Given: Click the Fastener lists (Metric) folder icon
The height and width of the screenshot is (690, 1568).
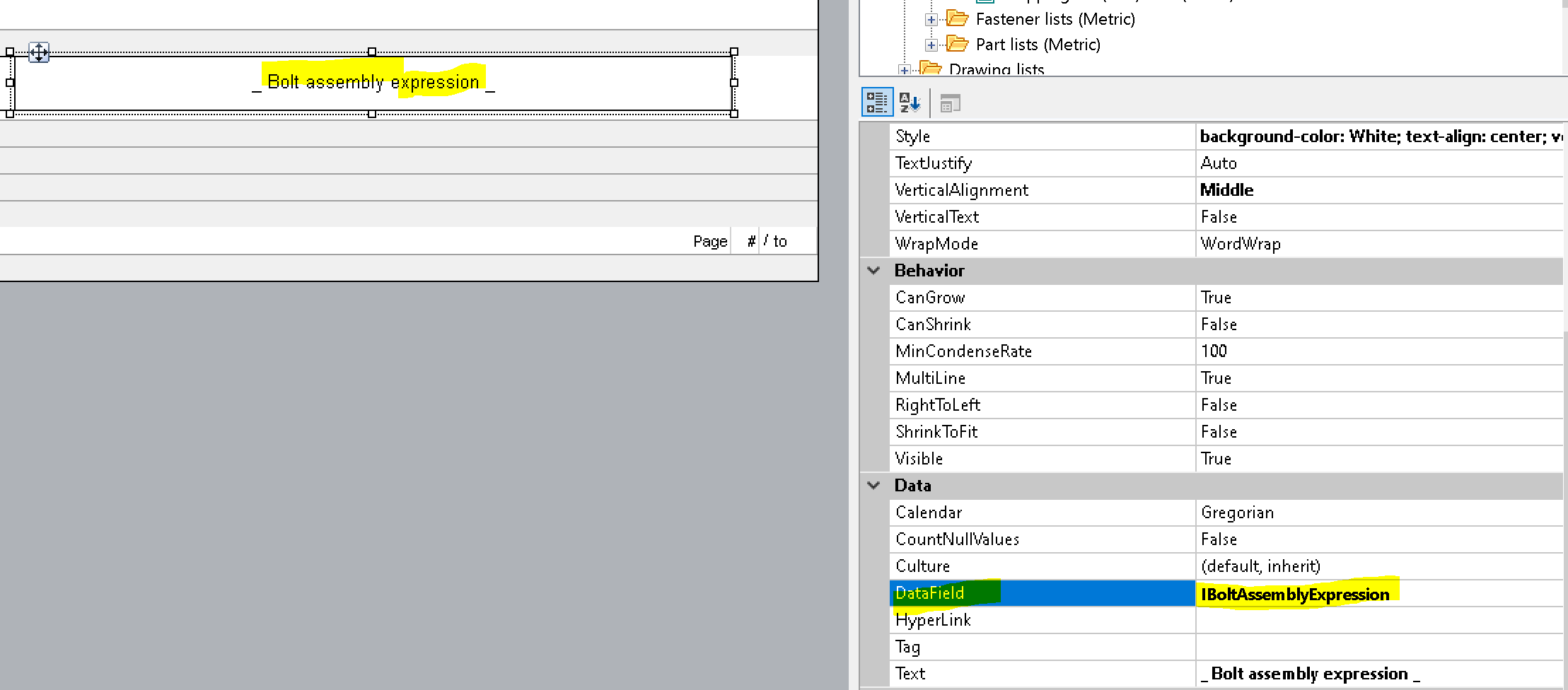Looking at the screenshot, I should [958, 19].
